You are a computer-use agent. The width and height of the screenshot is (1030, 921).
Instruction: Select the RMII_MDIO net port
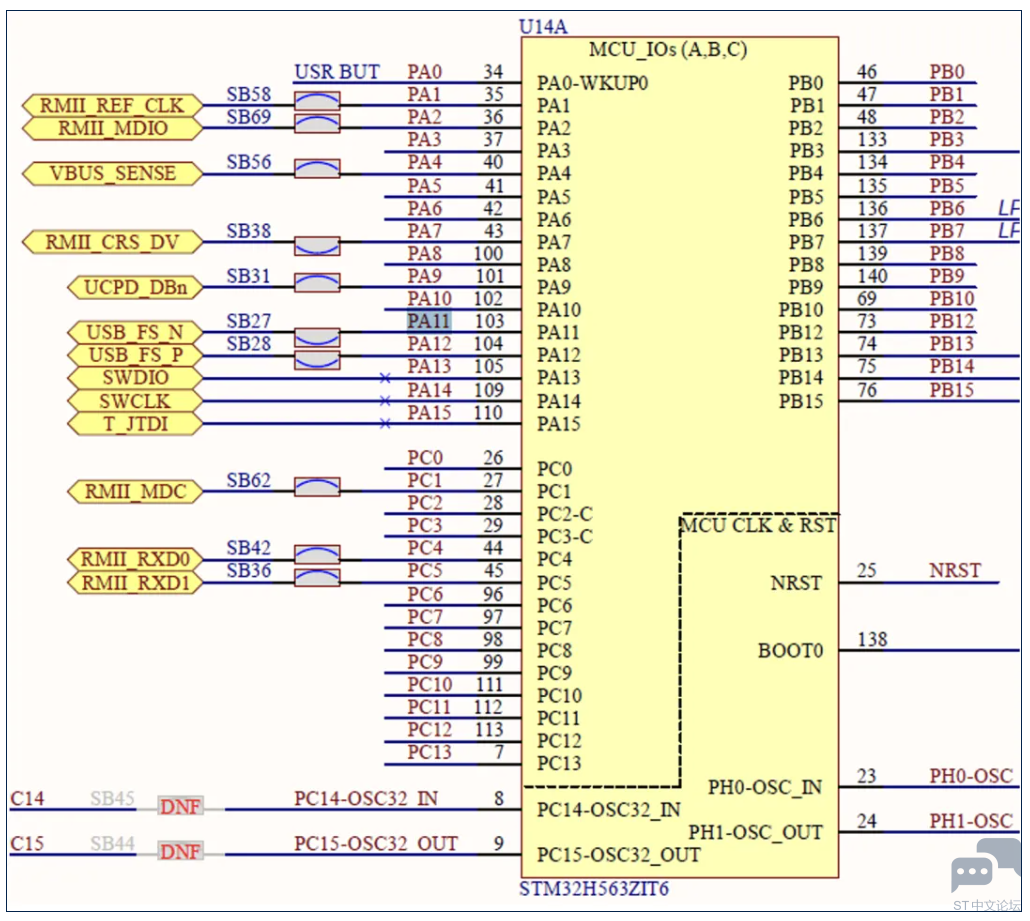click(x=112, y=127)
